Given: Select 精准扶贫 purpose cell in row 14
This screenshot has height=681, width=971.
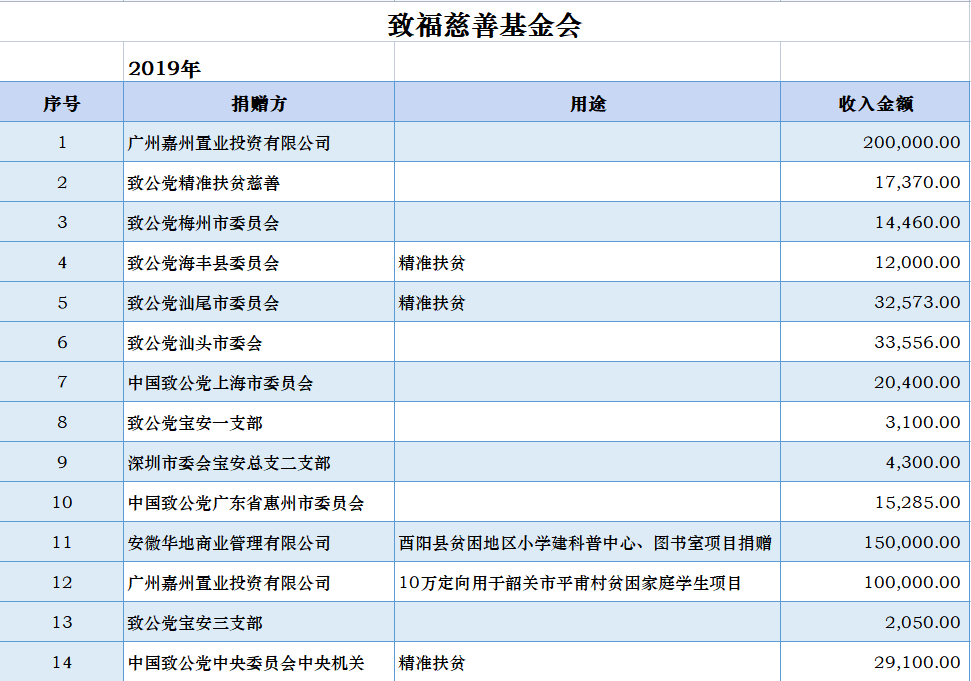Looking at the screenshot, I should tap(587, 662).
